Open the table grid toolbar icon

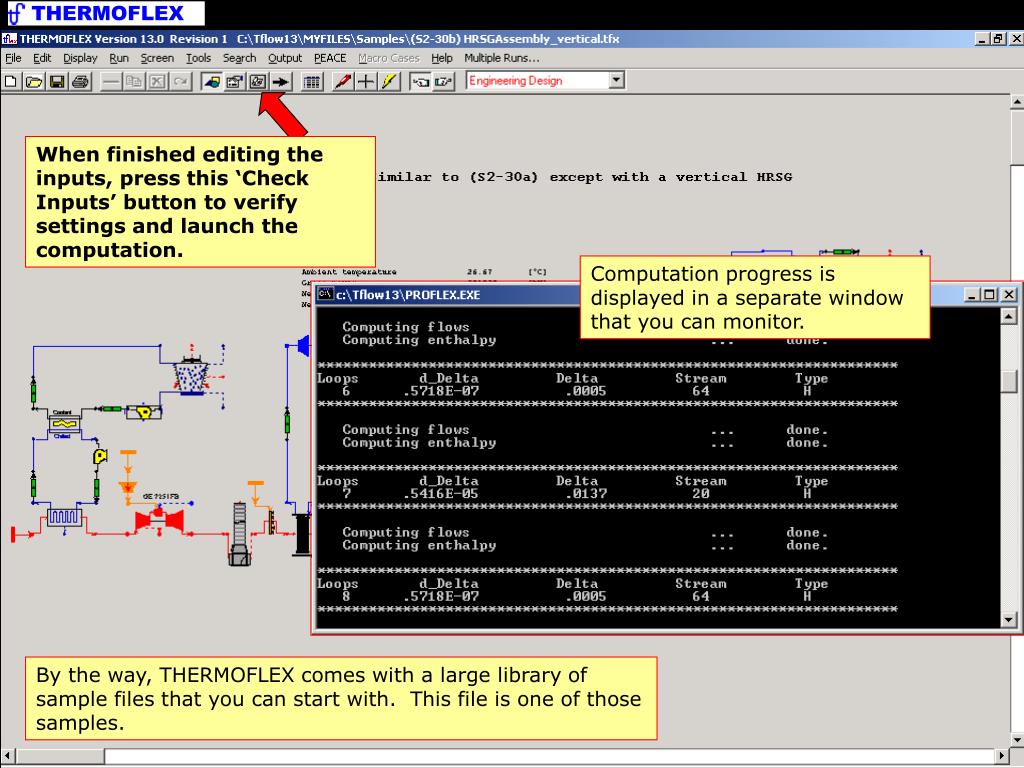pyautogui.click(x=312, y=82)
